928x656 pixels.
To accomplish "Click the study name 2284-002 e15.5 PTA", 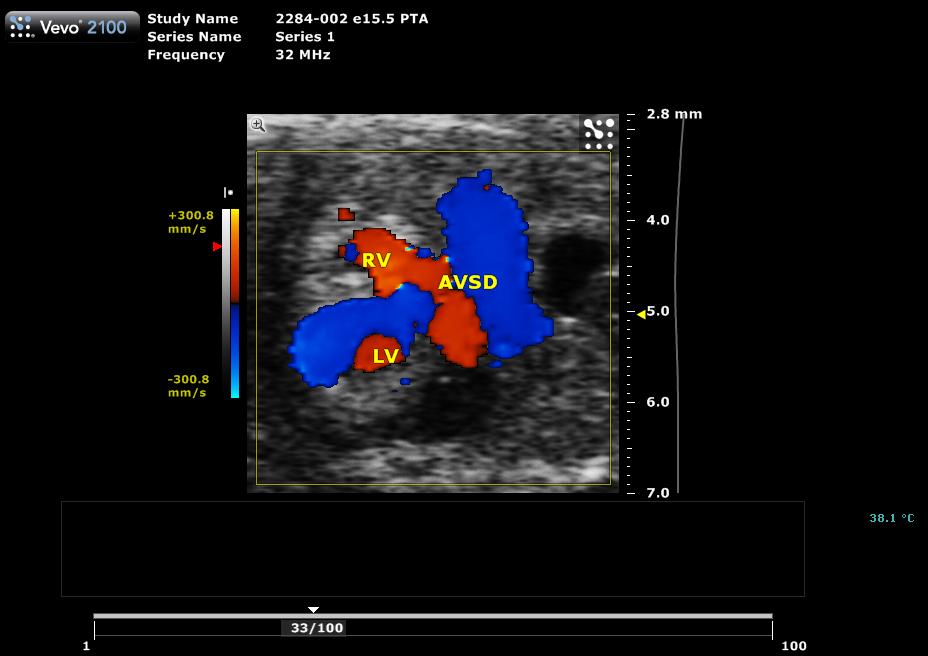I will pyautogui.click(x=352, y=19).
